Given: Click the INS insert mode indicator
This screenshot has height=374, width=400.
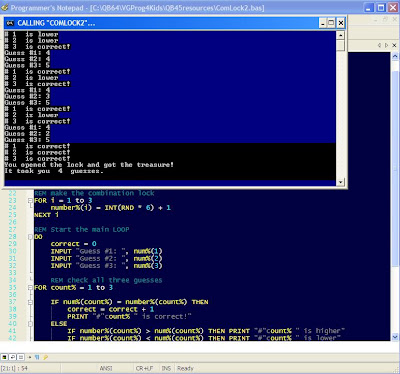Looking at the screenshot, I should (x=166, y=368).
